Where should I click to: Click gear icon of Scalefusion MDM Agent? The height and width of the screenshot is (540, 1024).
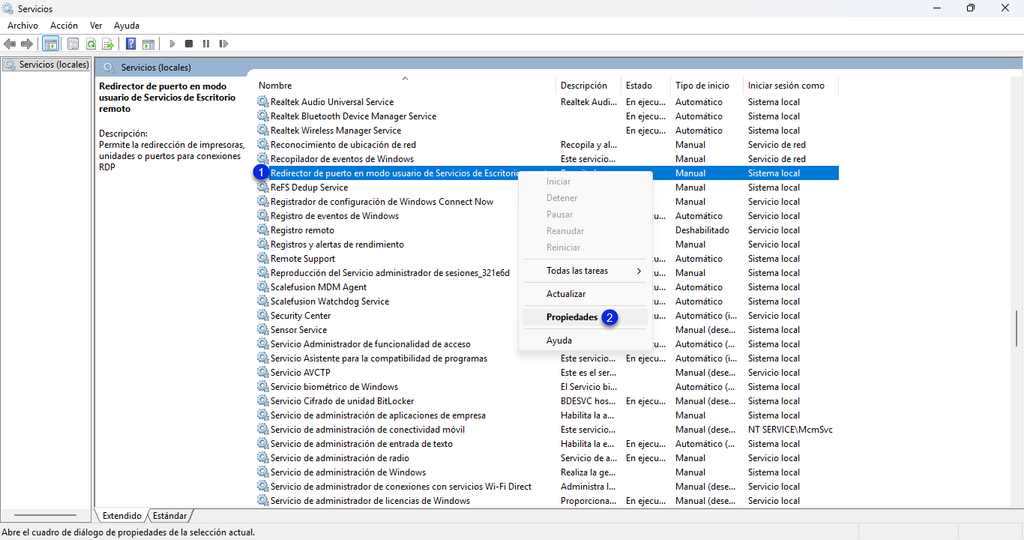[263, 287]
